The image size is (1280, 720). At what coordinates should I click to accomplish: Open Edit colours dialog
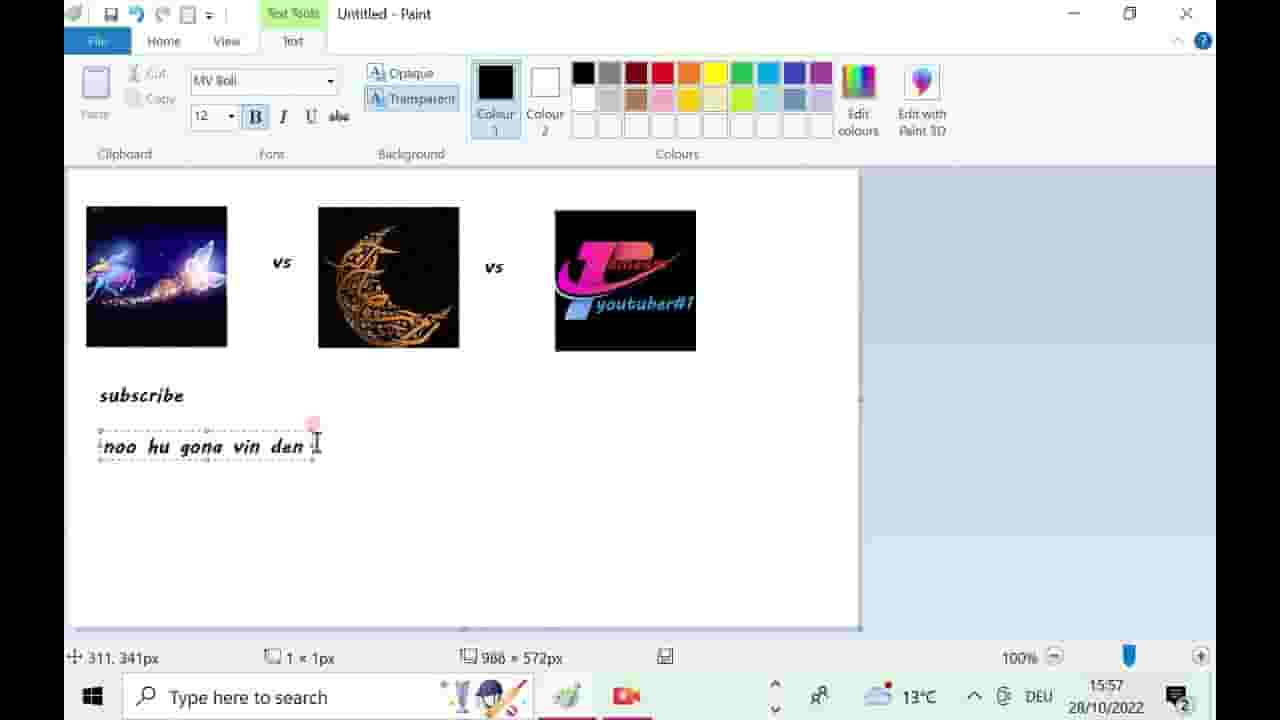tap(858, 100)
